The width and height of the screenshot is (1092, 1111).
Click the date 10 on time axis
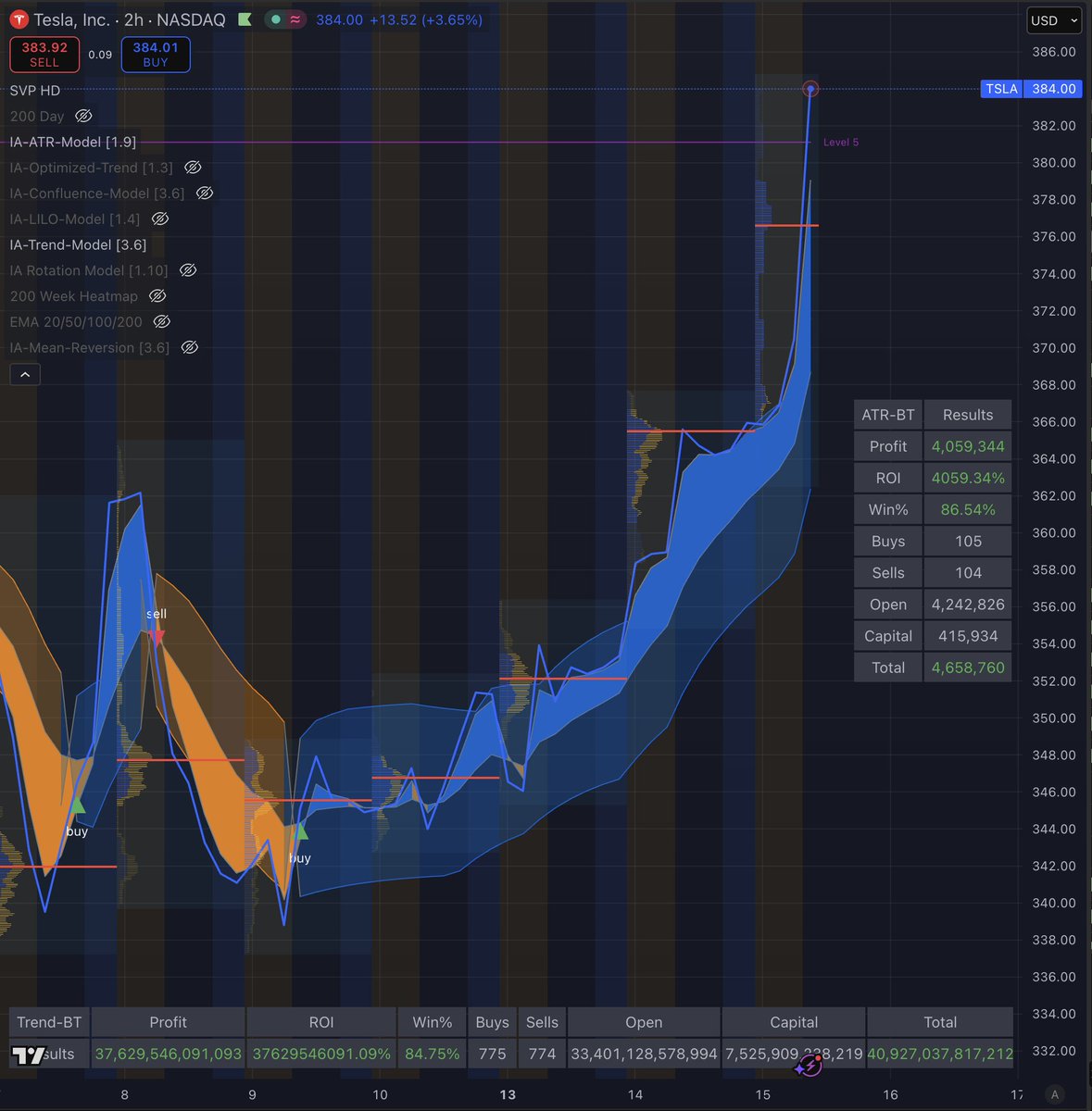pos(380,1095)
